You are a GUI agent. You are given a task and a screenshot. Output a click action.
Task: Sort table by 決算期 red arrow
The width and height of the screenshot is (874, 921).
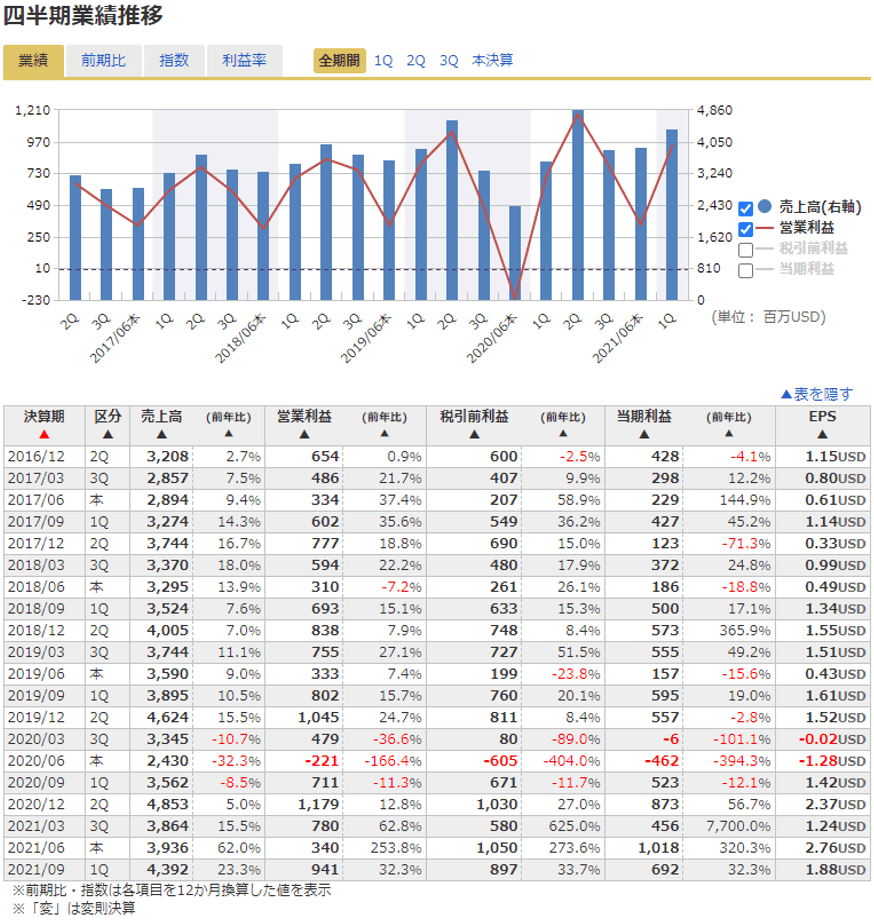pos(43,435)
